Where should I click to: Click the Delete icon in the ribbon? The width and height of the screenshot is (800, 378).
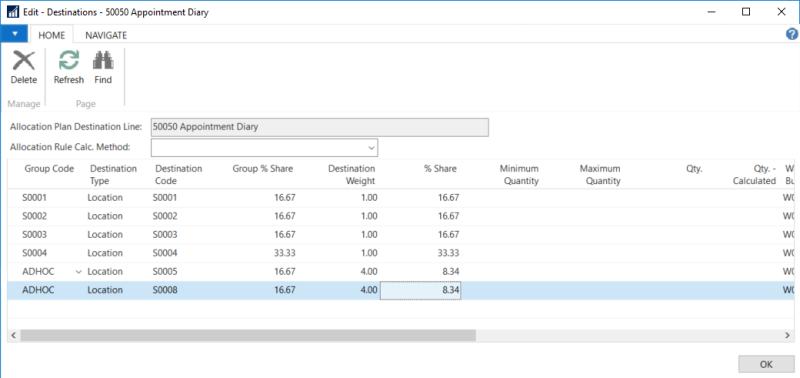(x=24, y=61)
